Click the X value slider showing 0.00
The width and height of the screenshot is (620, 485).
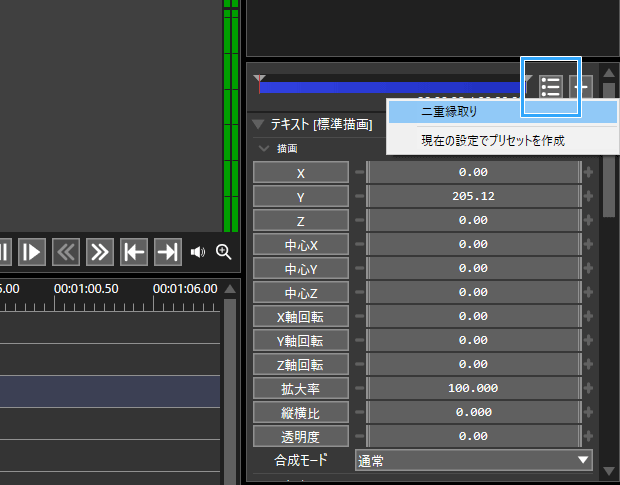474,172
